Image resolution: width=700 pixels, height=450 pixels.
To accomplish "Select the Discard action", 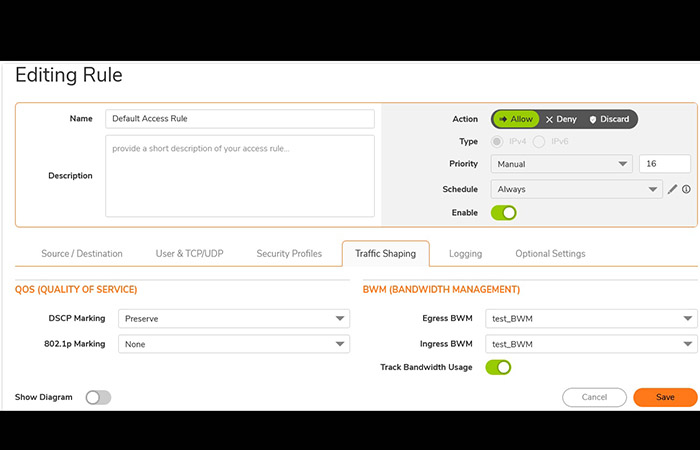I will pos(609,119).
